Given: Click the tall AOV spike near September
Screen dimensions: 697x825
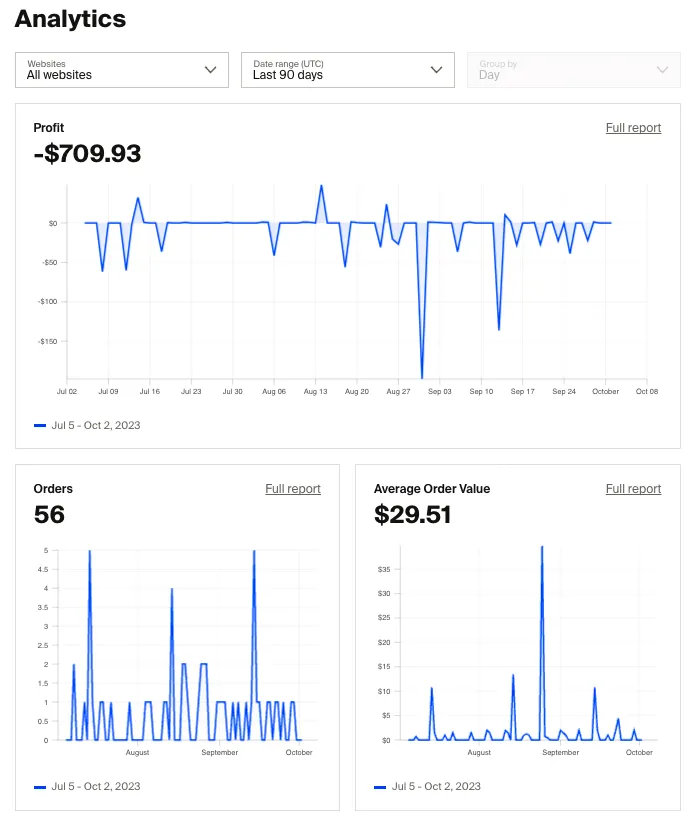Looking at the screenshot, I should tap(543, 548).
